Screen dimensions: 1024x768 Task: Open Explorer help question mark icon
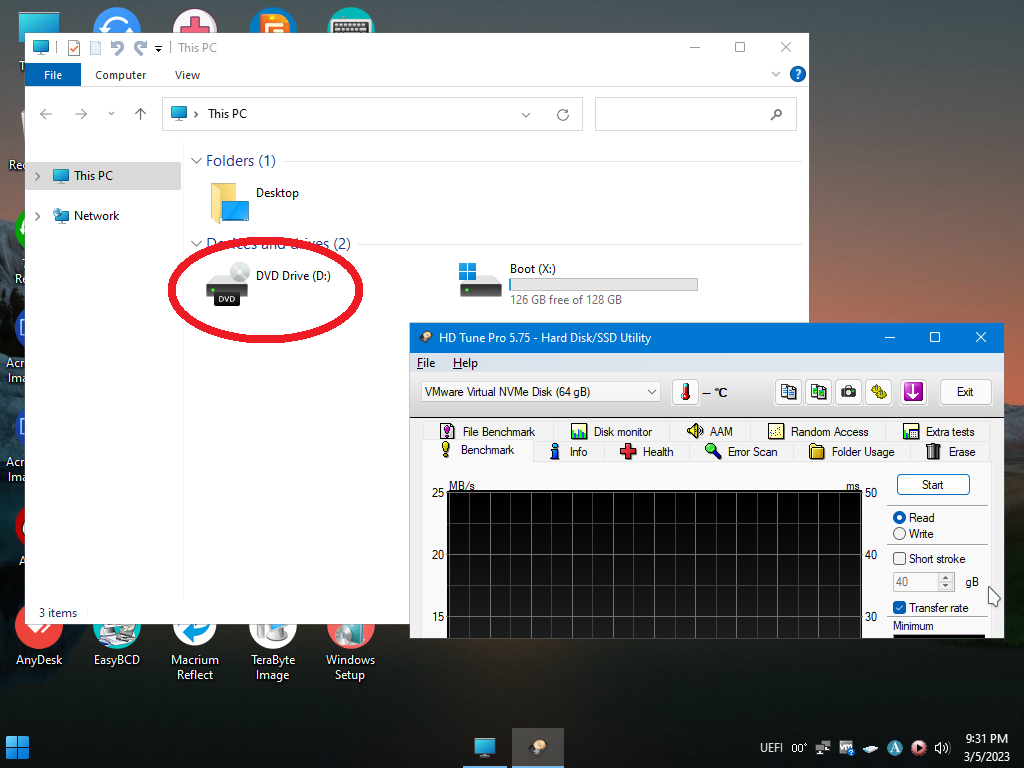pos(797,74)
